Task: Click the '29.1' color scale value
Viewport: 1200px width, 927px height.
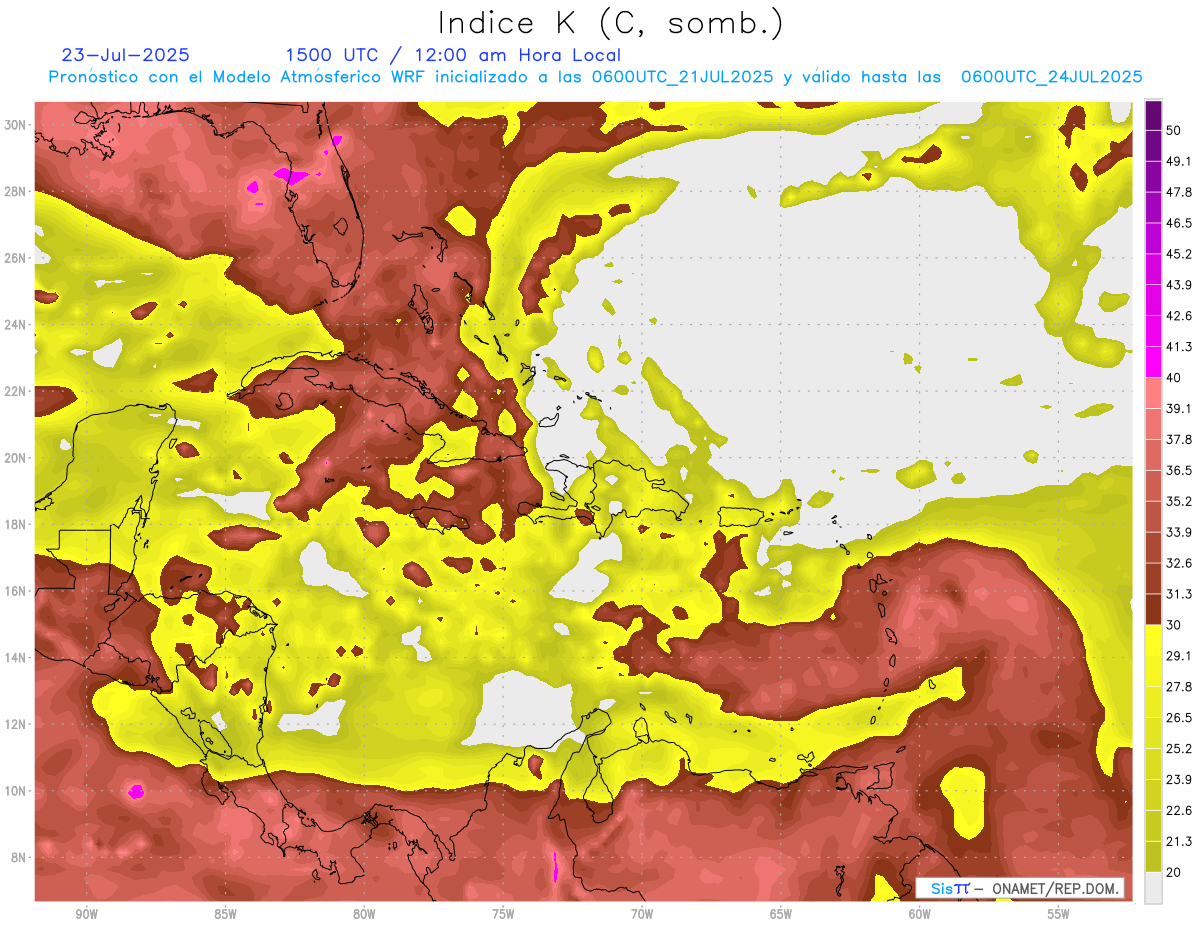Action: pyautogui.click(x=1178, y=656)
